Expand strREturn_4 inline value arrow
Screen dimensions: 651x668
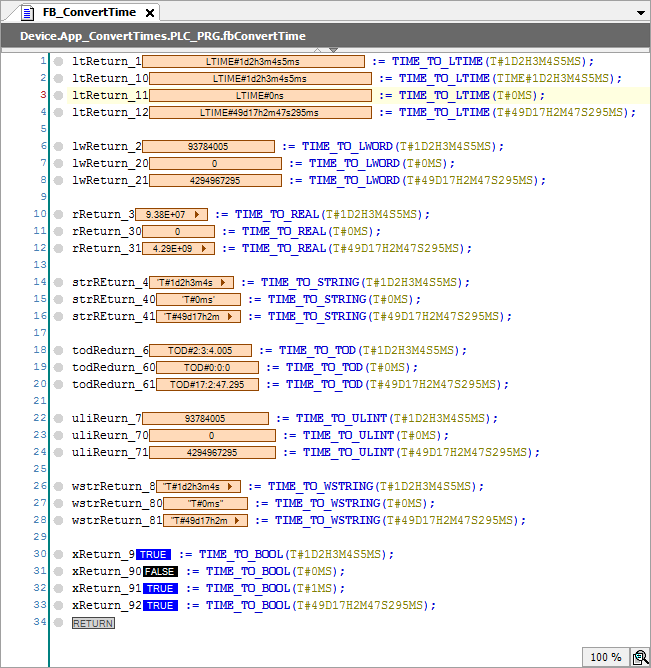click(227, 282)
